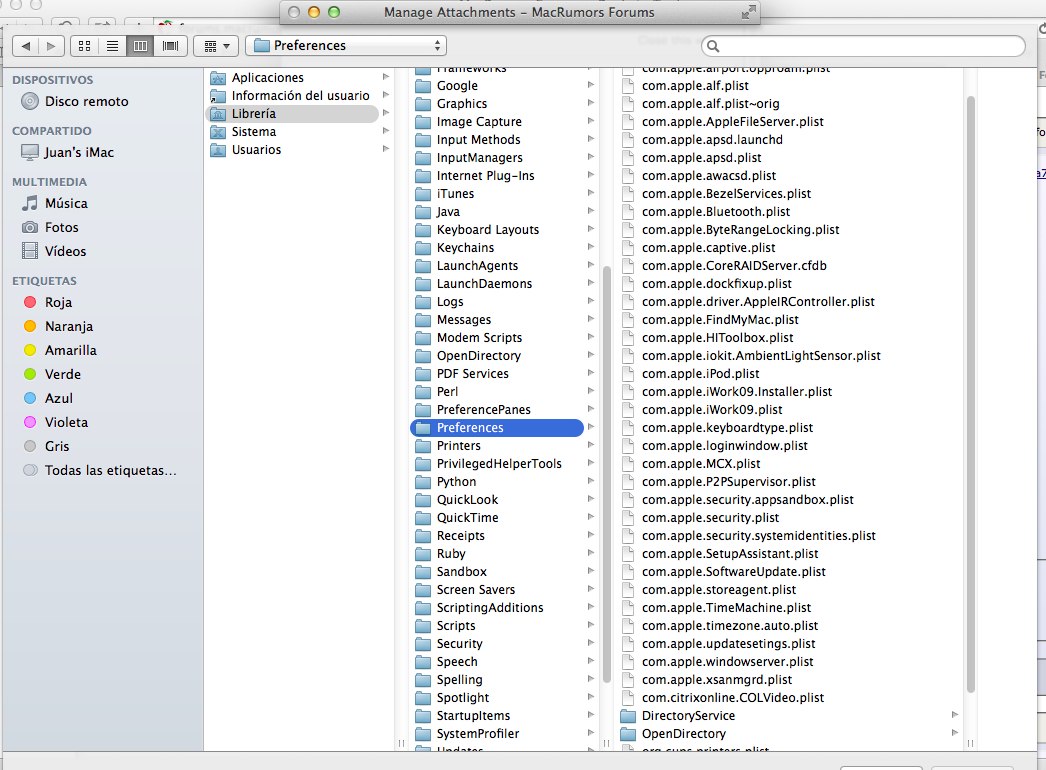1046x770 pixels.
Task: Go back with the left arrow button
Action: click(x=26, y=46)
